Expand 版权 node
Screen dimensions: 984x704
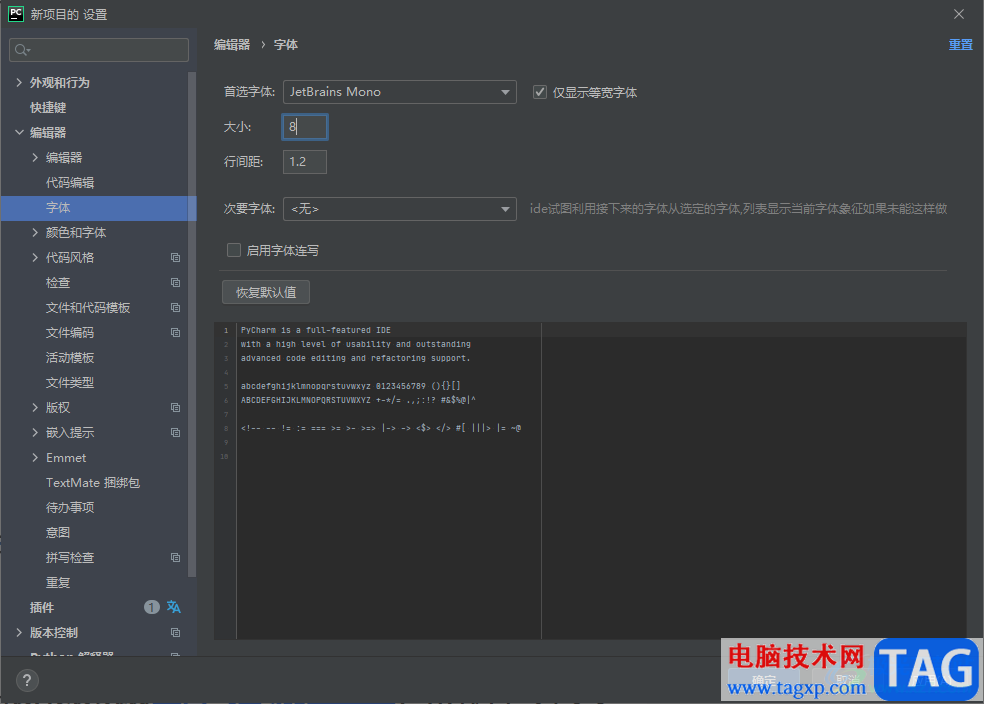pos(35,408)
